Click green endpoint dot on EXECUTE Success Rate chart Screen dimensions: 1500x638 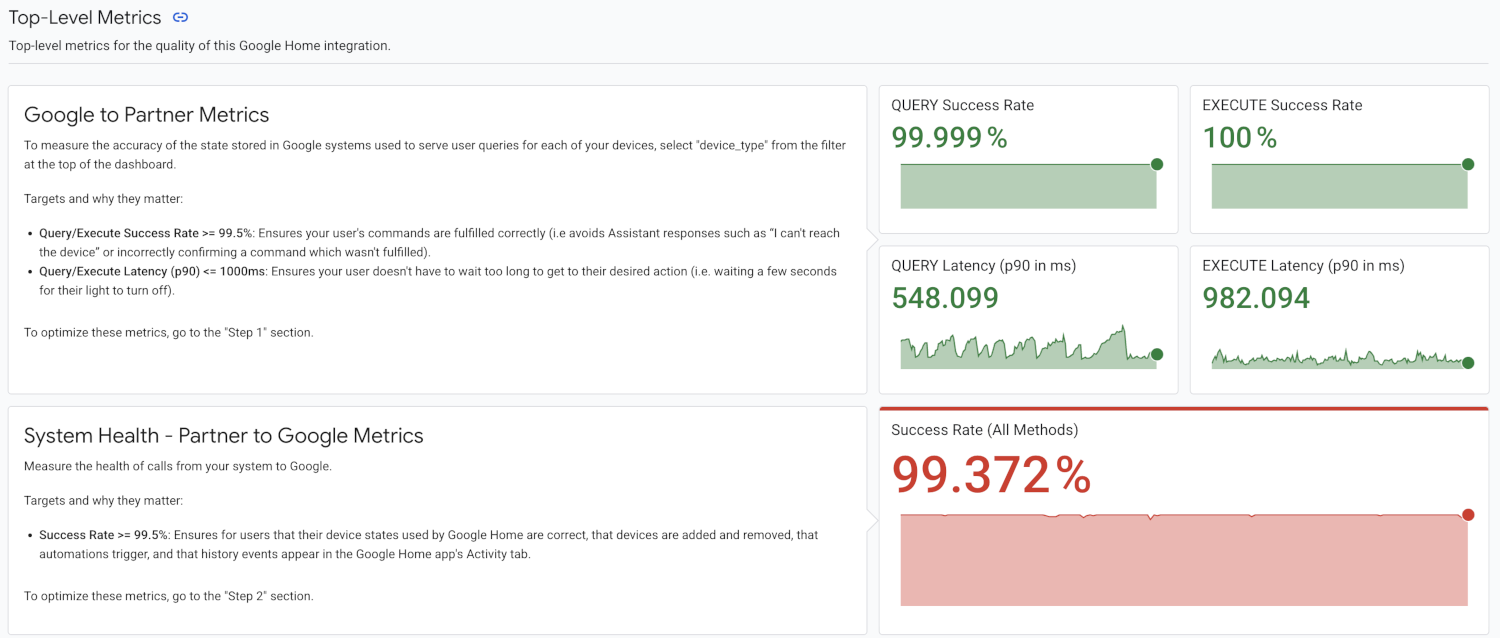point(1468,164)
